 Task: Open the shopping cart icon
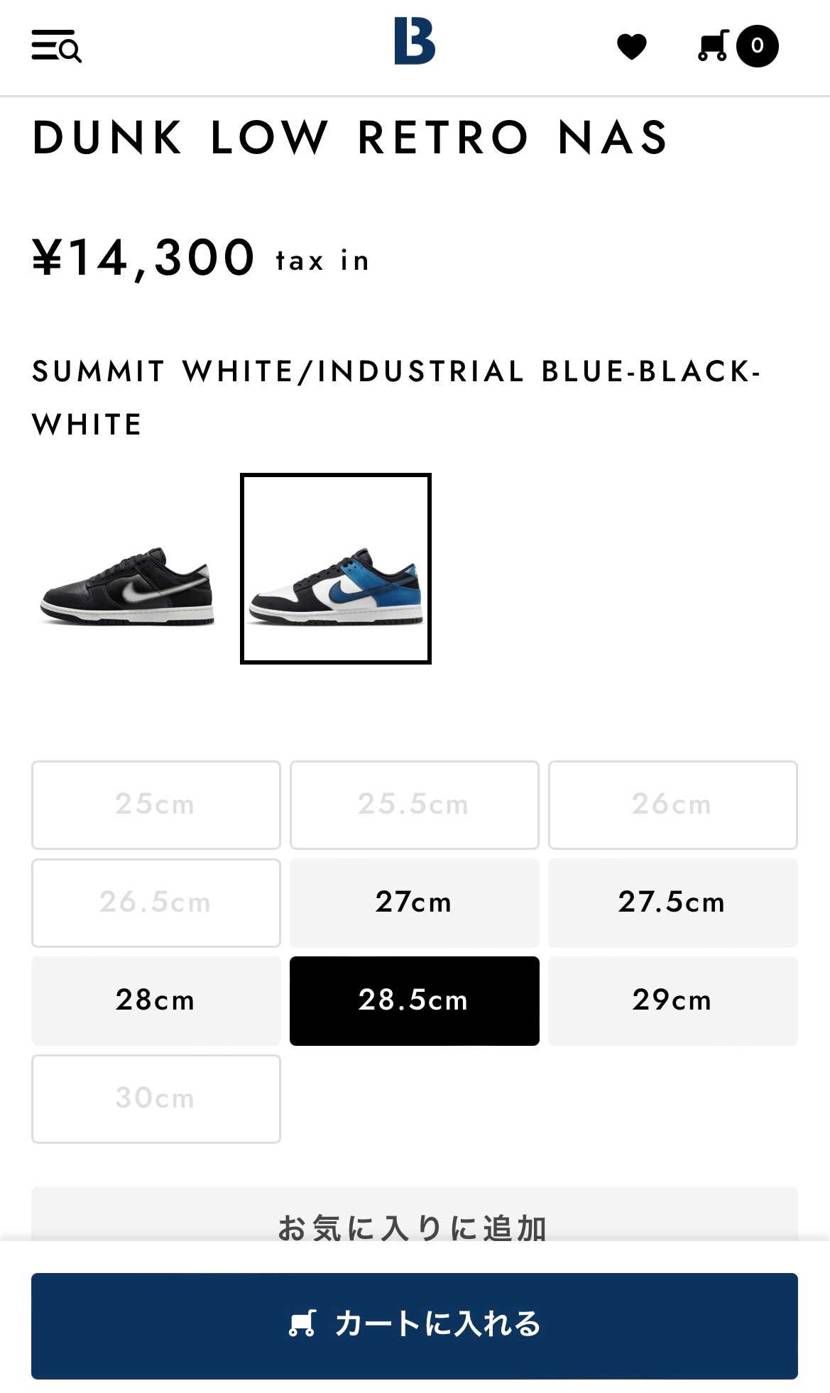click(713, 46)
